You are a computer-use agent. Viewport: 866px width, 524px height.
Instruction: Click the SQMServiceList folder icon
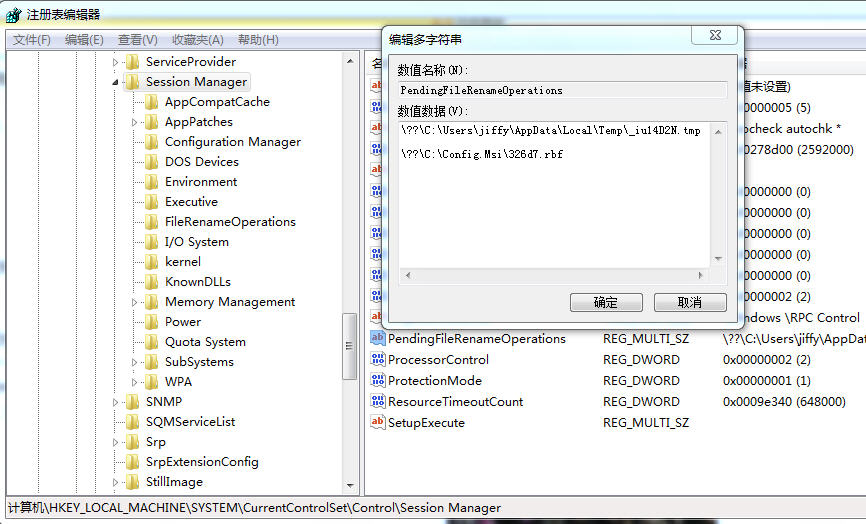click(133, 422)
